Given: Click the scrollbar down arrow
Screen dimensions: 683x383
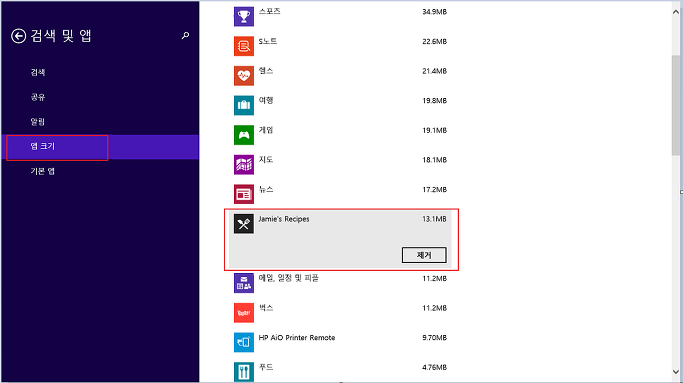Looking at the screenshot, I should click(x=676, y=372).
